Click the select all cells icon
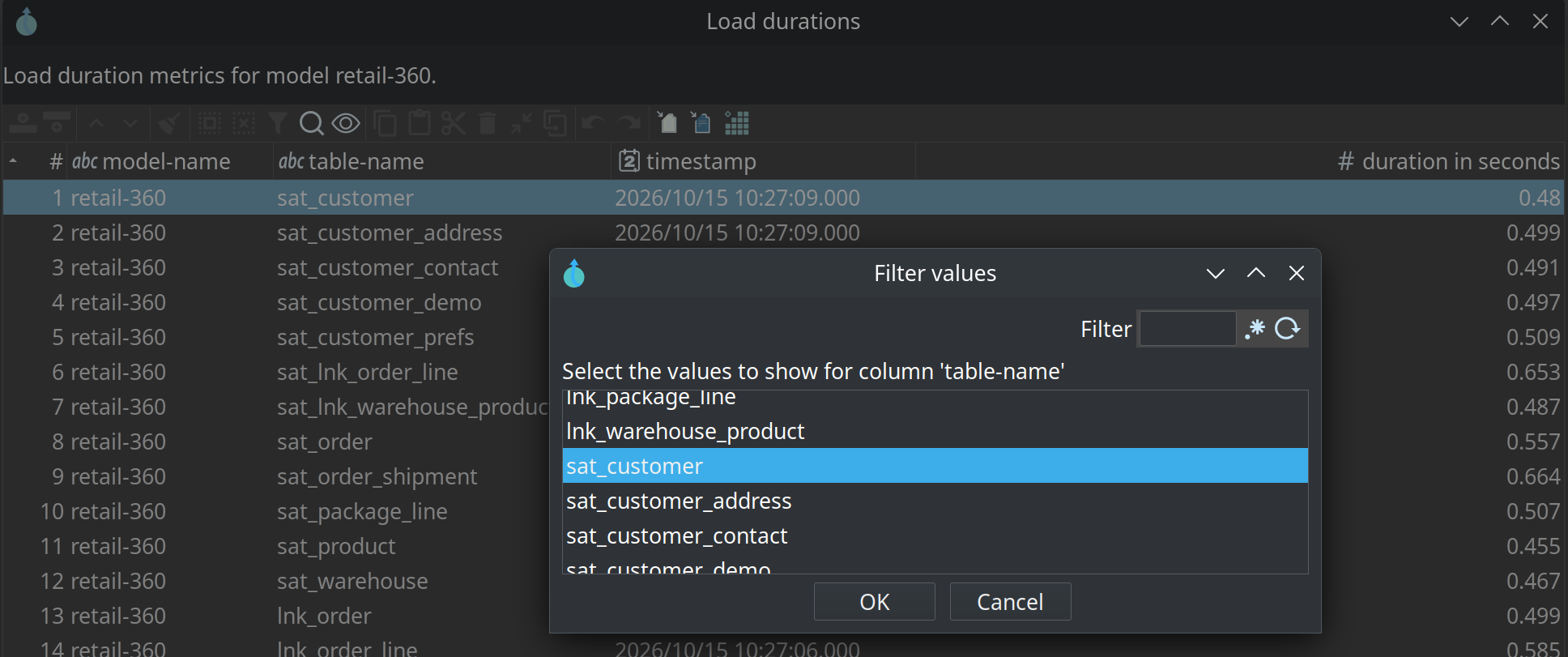Screen dimensions: 1568x657 [x=209, y=123]
